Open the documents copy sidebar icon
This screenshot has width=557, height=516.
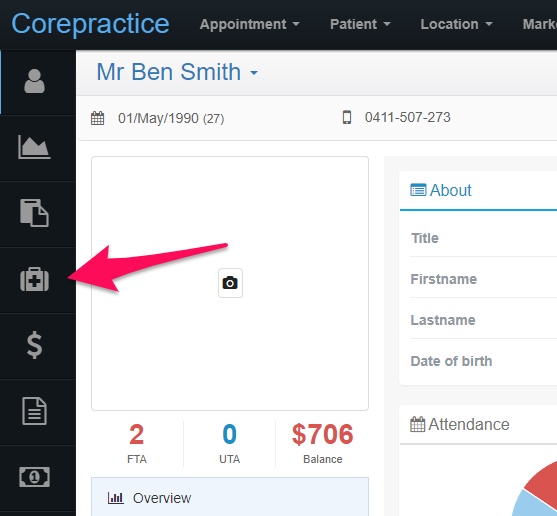(34, 213)
